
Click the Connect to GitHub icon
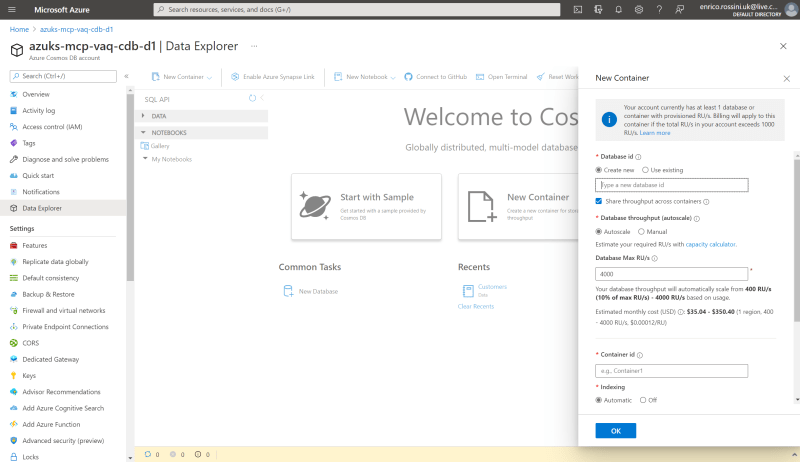(408, 77)
